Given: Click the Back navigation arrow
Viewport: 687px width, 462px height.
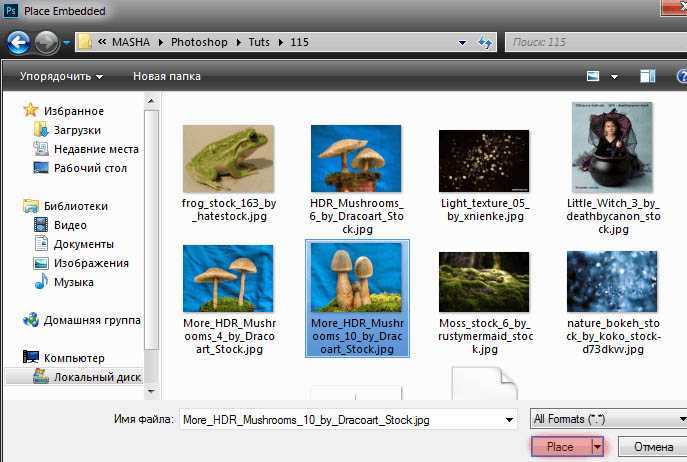Looking at the screenshot, I should click(18, 43).
